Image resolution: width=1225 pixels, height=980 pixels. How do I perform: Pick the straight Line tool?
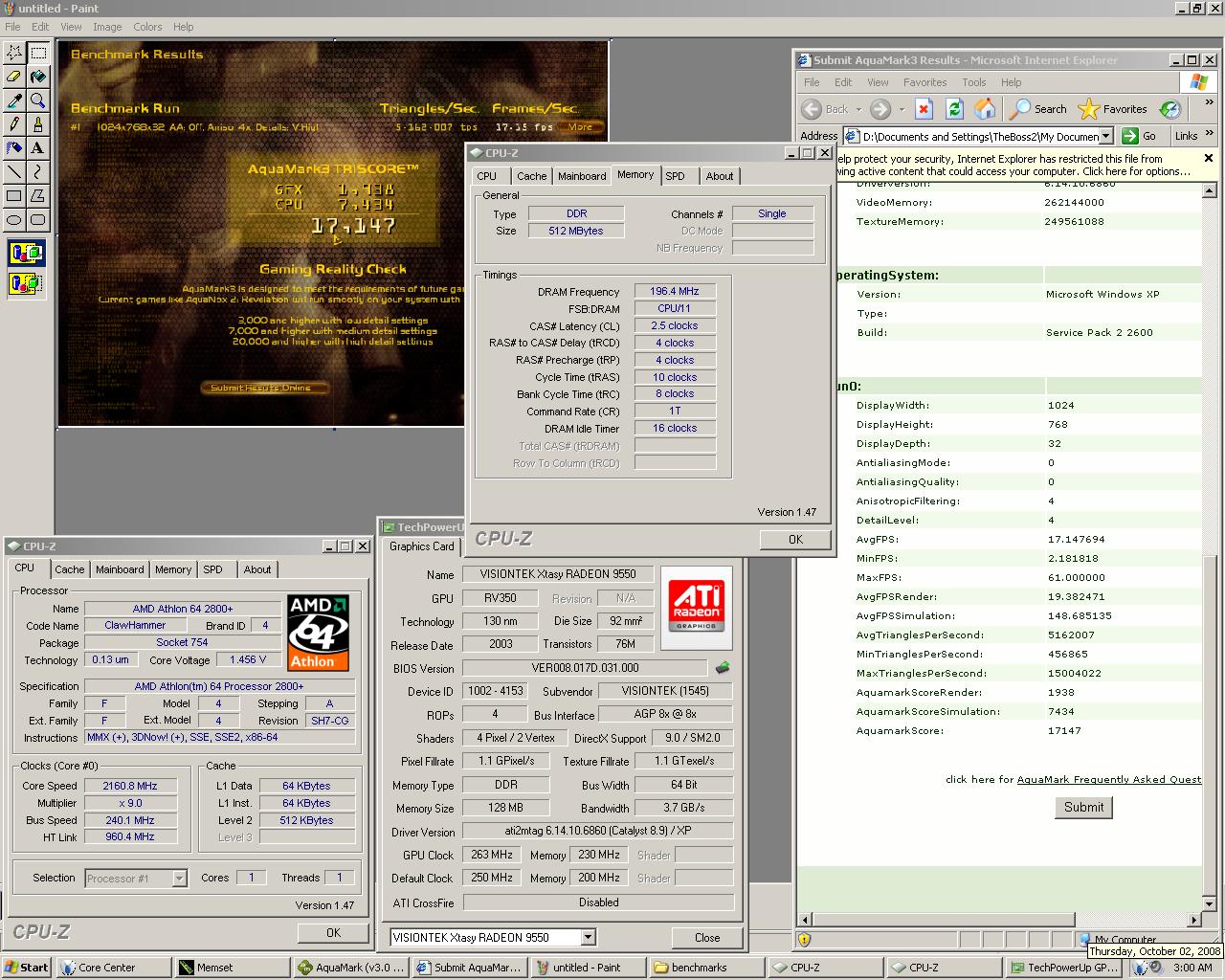point(14,172)
